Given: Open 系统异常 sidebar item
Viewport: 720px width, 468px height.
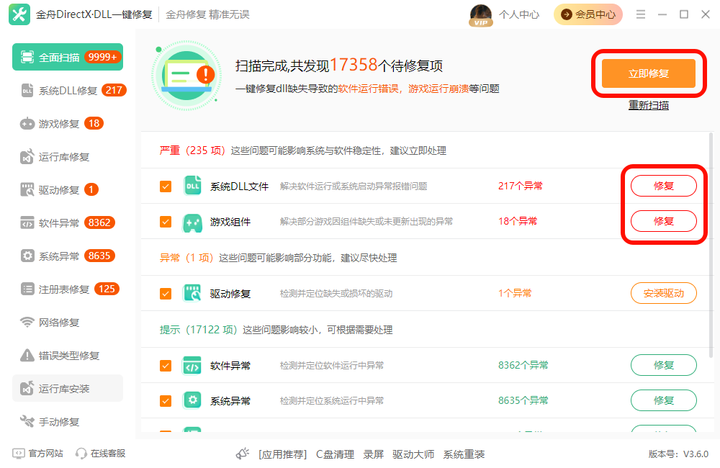Looking at the screenshot, I should 68,256.
